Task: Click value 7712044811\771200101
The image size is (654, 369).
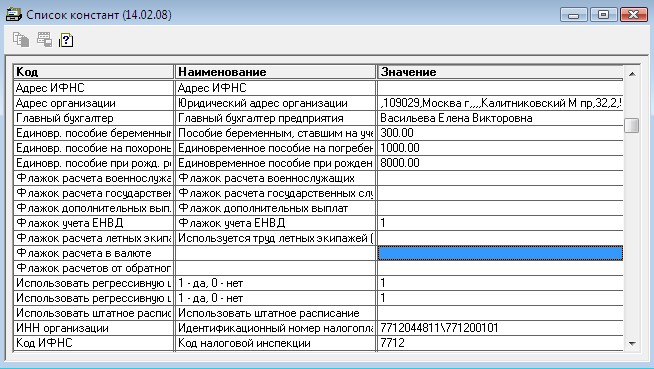Action: click(500, 328)
